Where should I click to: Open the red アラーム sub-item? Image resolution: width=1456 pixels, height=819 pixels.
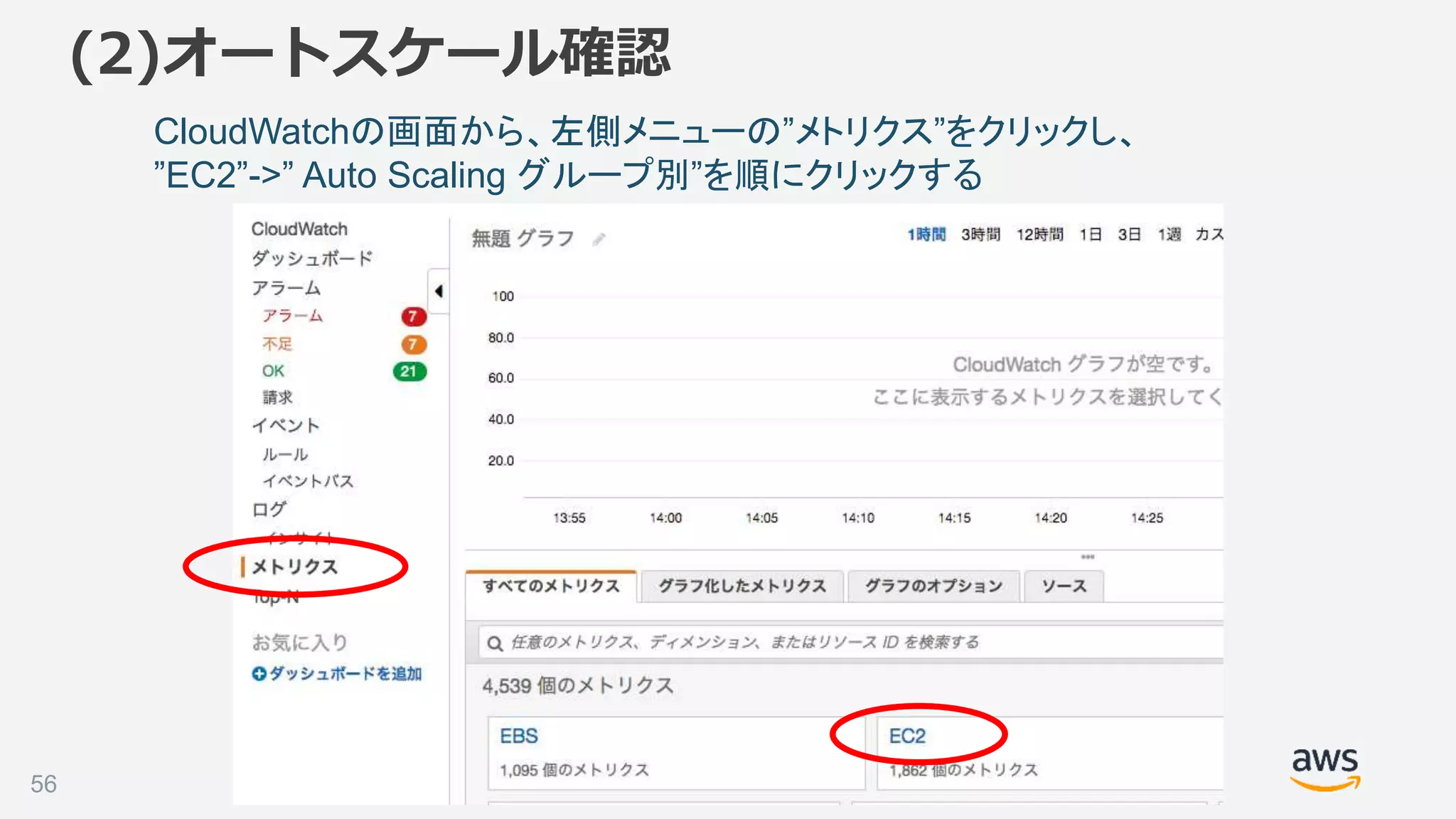coord(292,316)
